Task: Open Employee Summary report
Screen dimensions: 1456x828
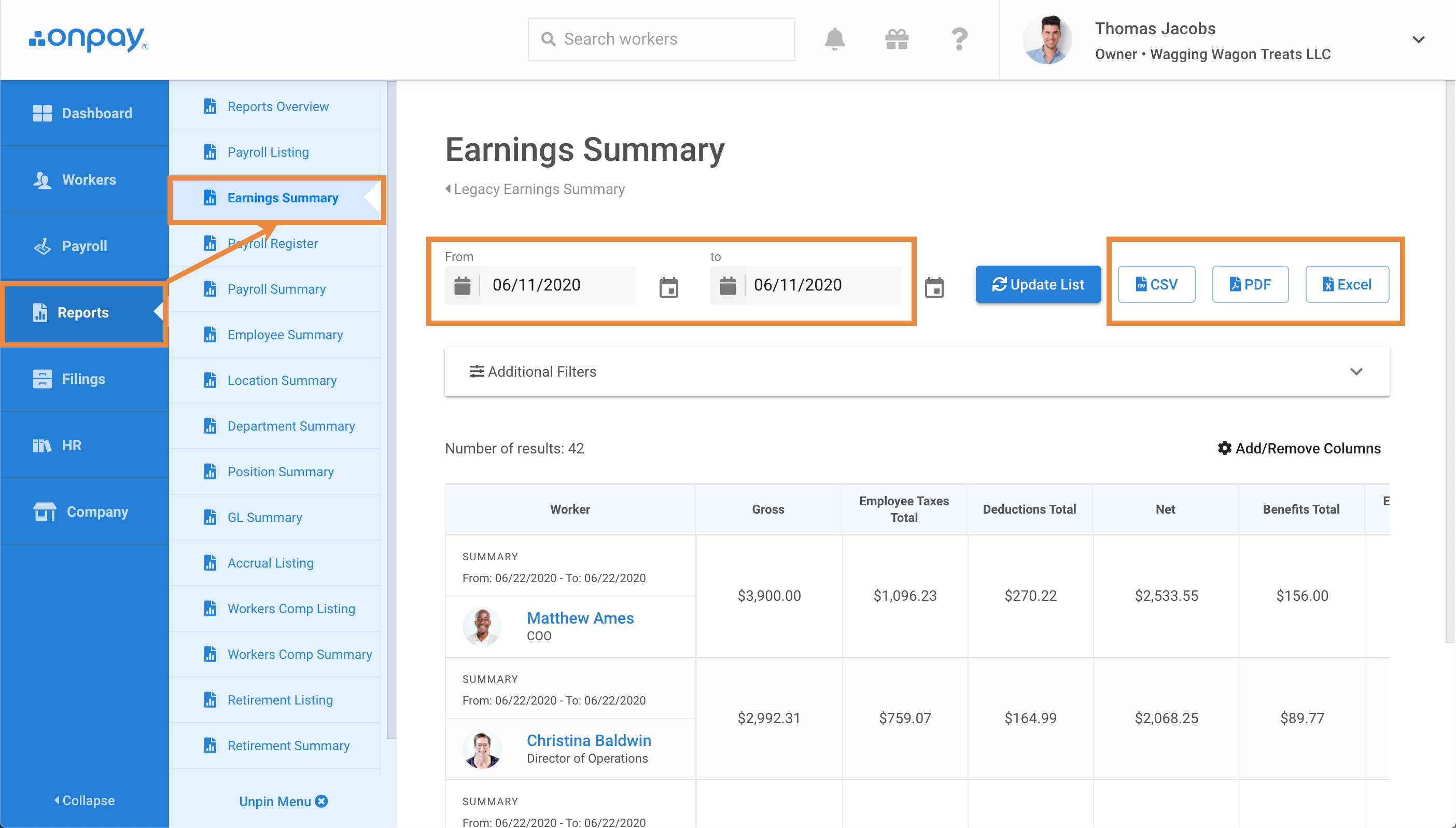Action: (274, 335)
